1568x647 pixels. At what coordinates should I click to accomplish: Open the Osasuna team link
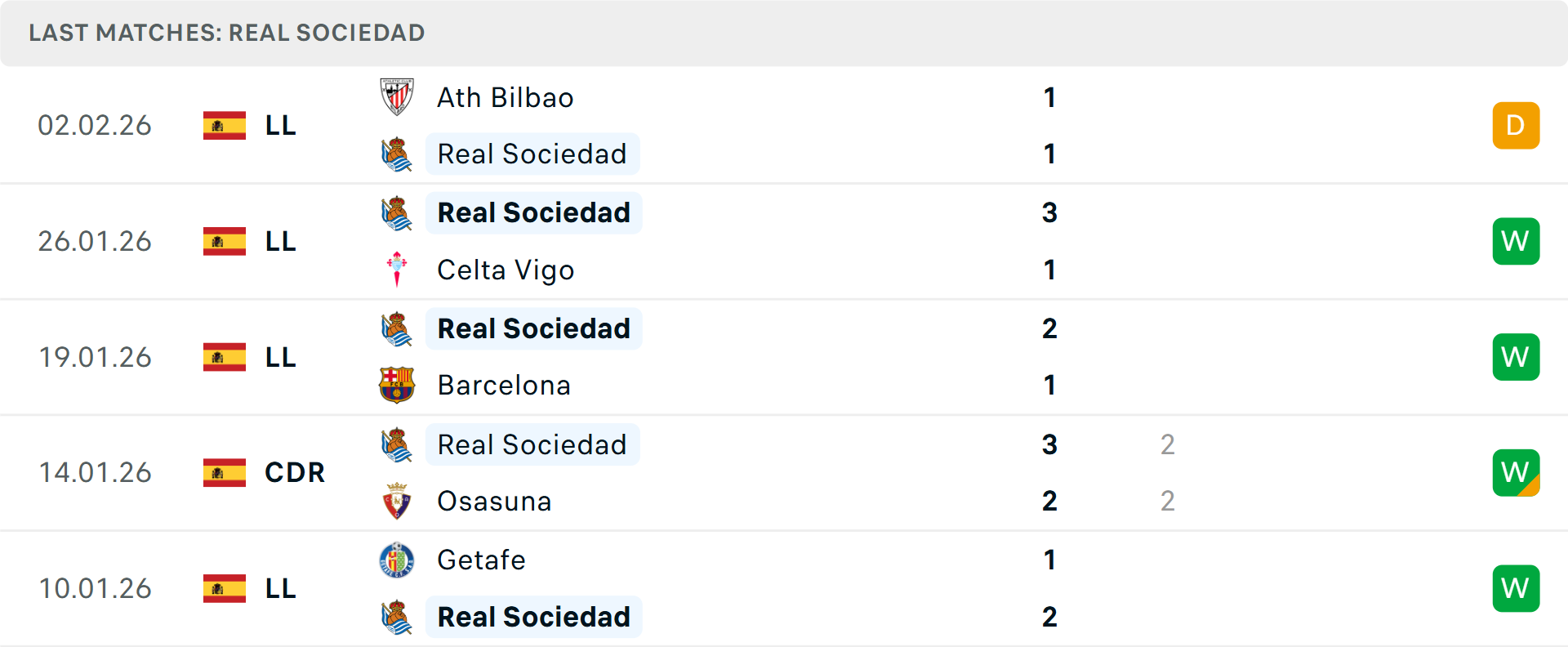tap(494, 501)
